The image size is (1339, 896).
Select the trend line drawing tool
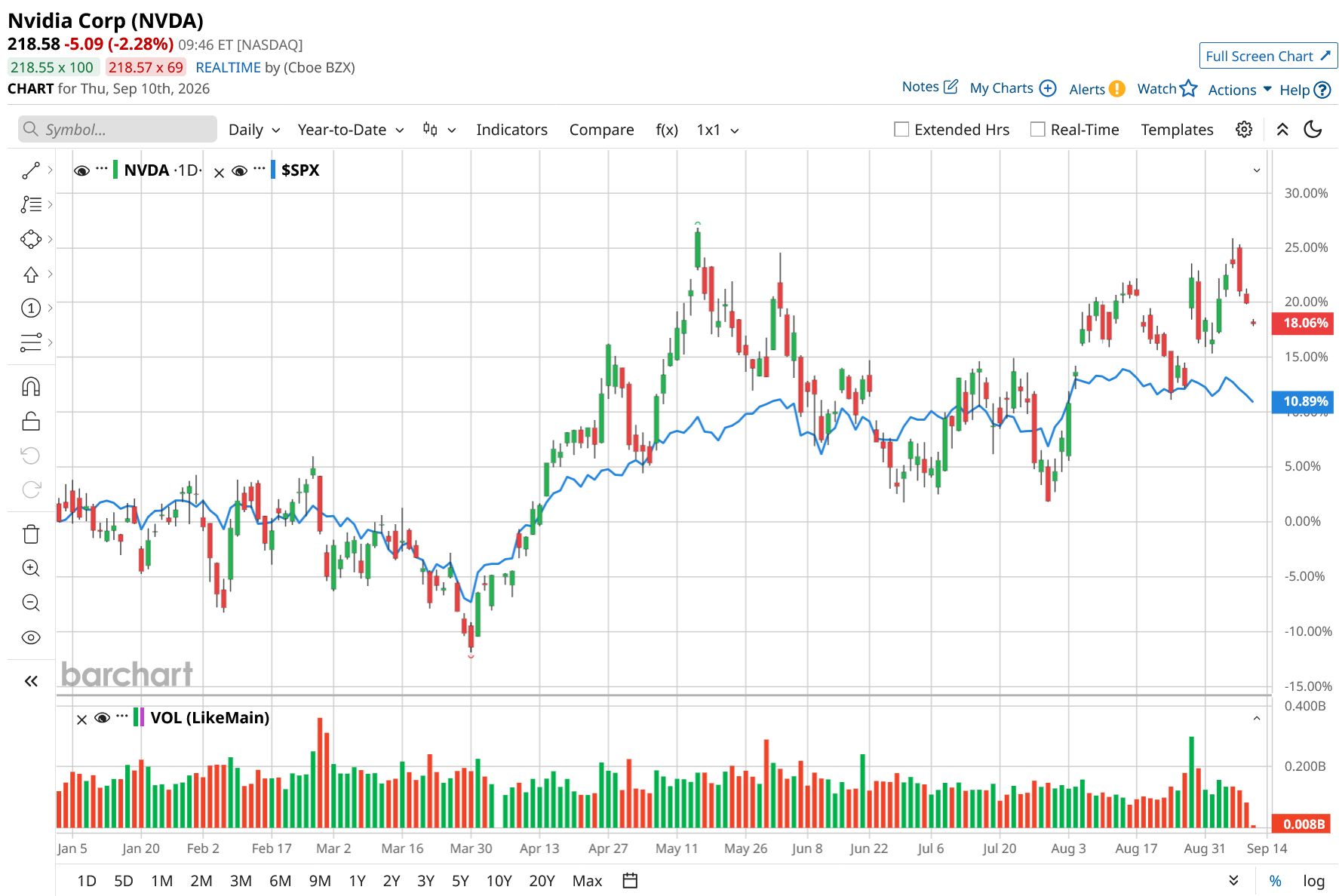31,170
